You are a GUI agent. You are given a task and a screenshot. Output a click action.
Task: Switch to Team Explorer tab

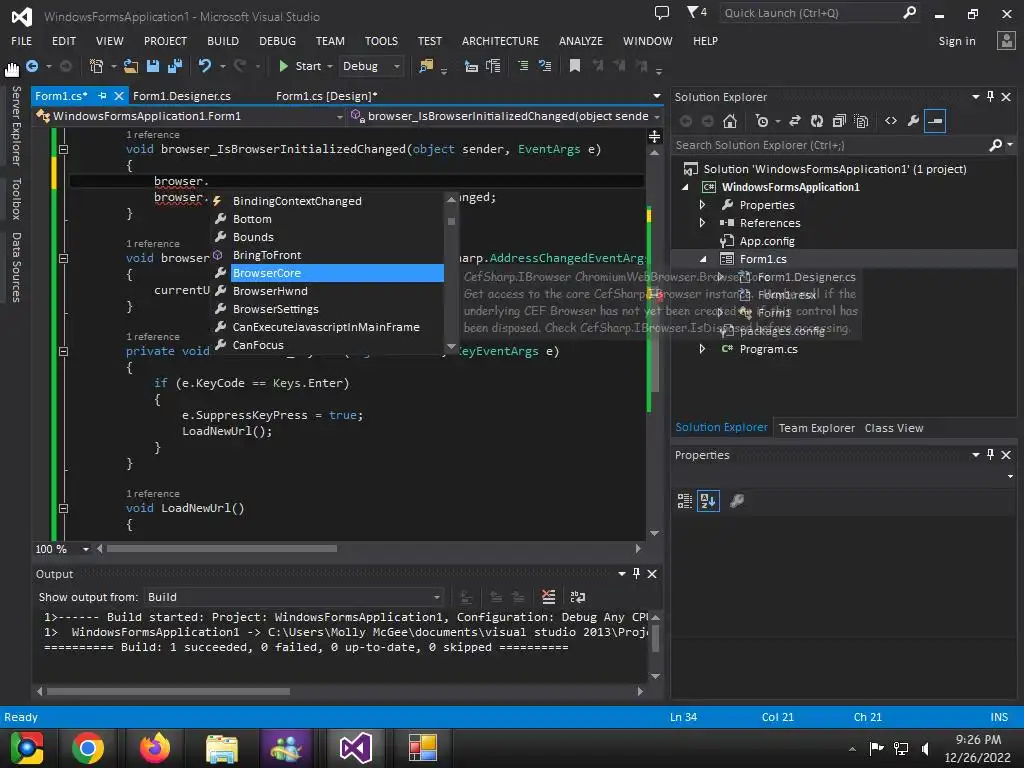click(x=816, y=428)
